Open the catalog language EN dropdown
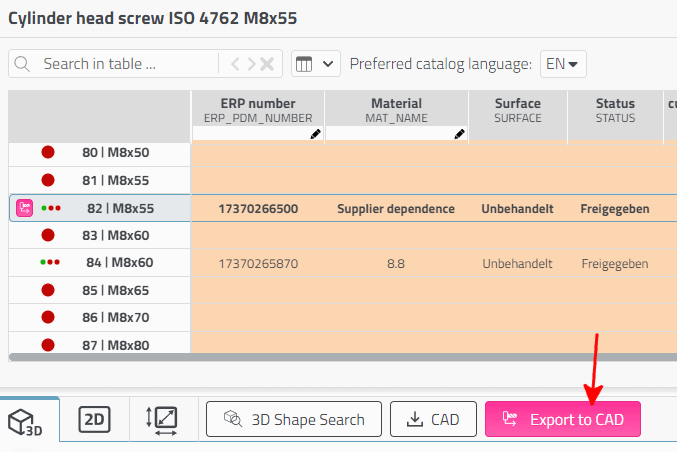This screenshot has height=452, width=677. point(563,64)
